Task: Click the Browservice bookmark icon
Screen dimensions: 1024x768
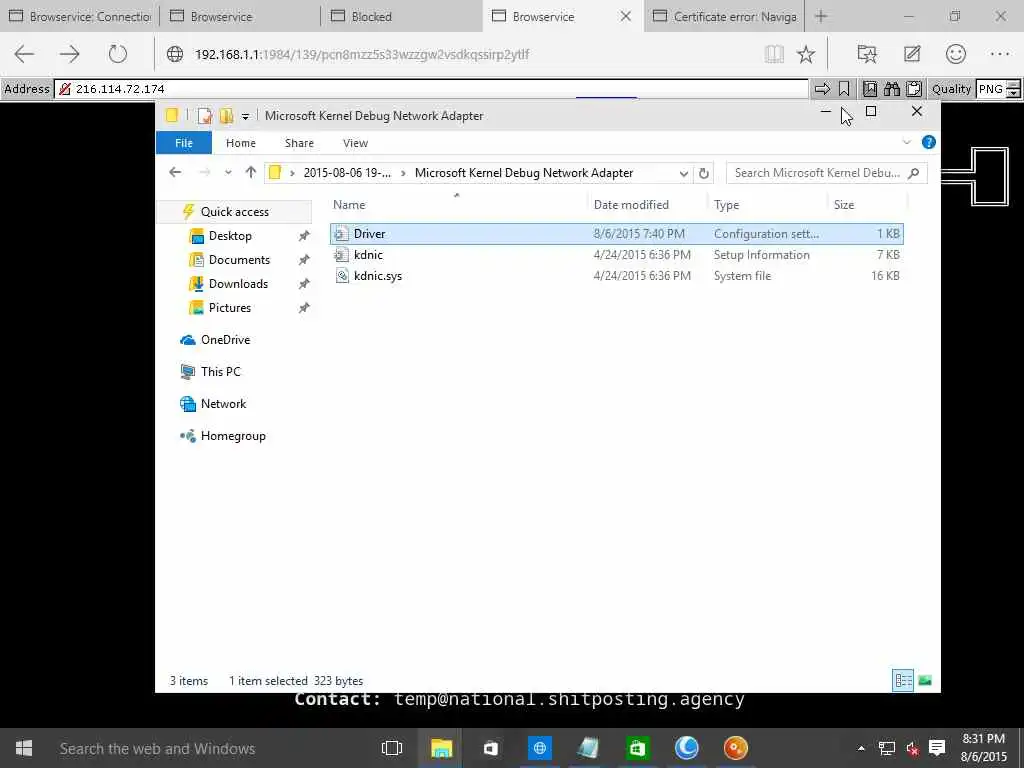Action: (x=844, y=89)
